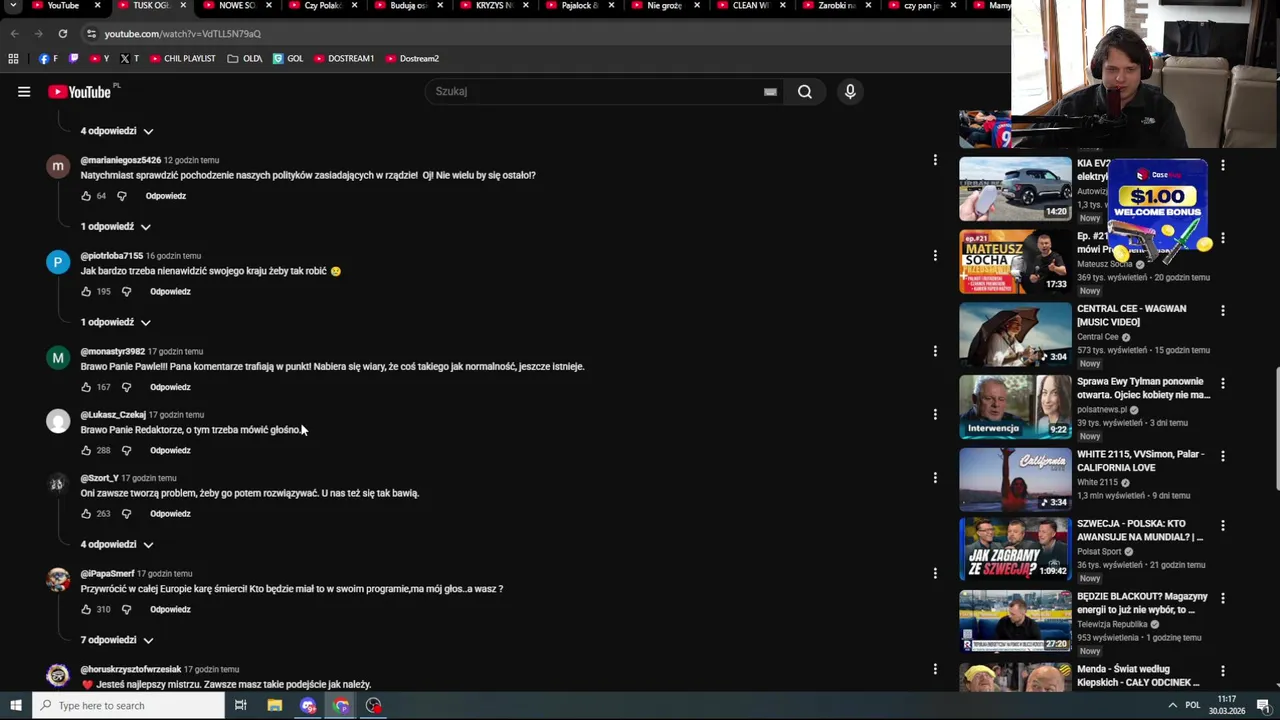The image size is (1280, 720).
Task: Like the comment by @Szort_Y
Action: tap(86, 514)
